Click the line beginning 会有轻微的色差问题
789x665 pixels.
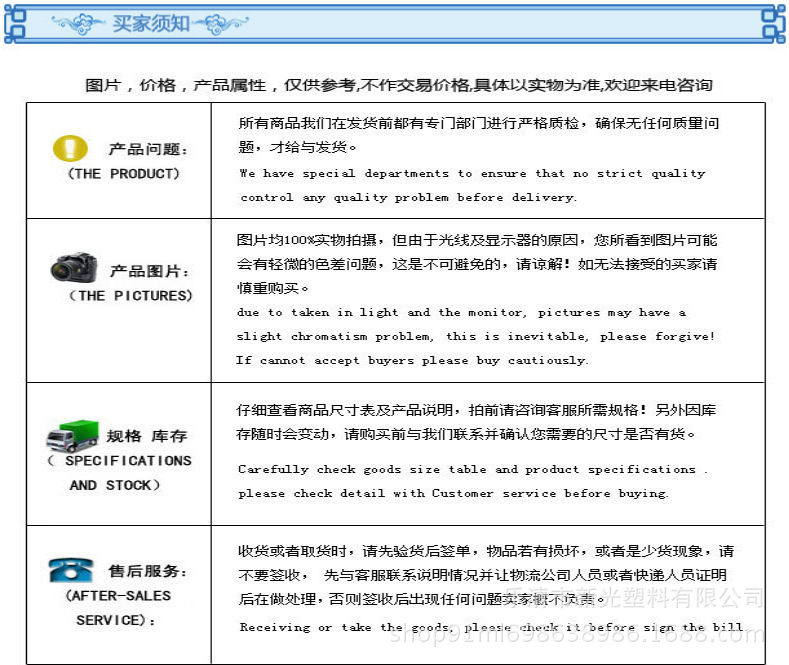click(477, 264)
